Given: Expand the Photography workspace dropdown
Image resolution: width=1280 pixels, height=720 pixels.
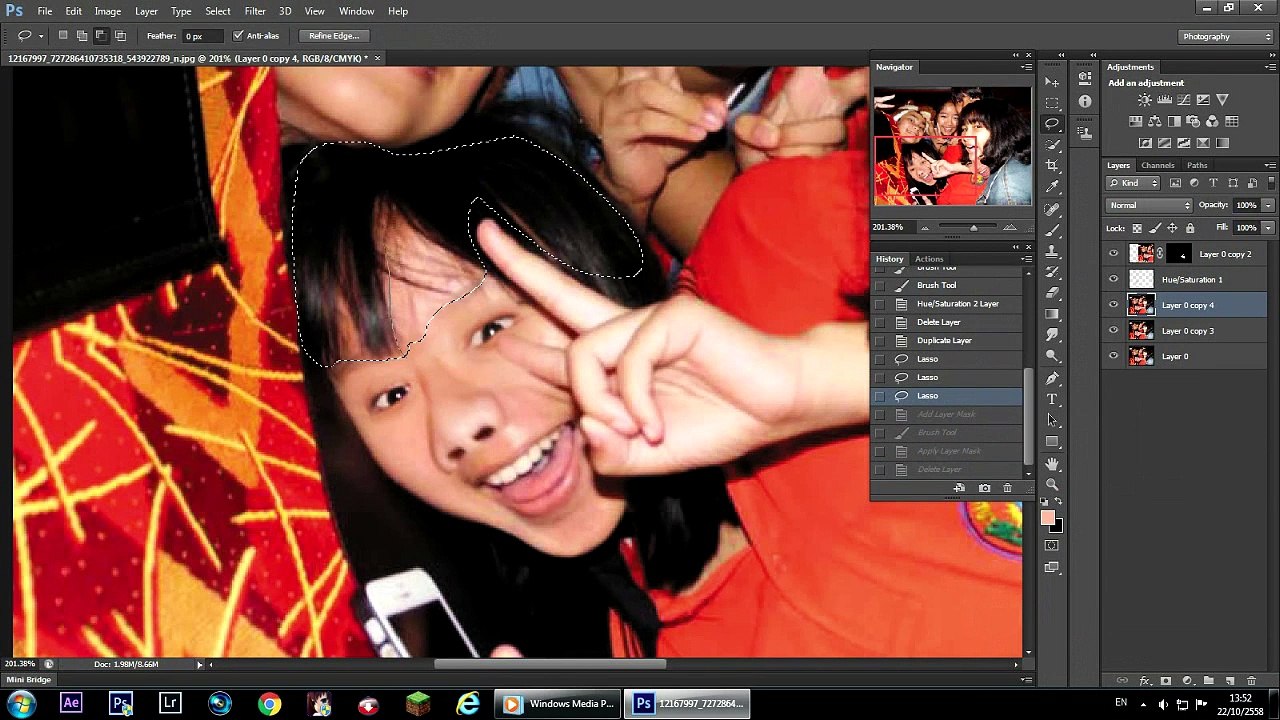Looking at the screenshot, I should 1225,36.
